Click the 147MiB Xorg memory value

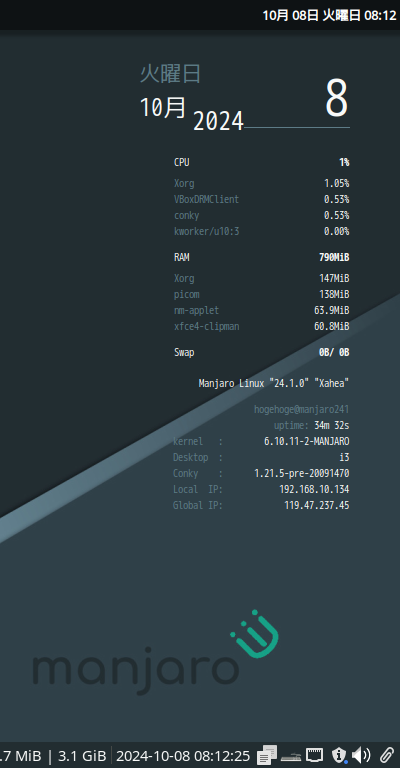tap(334, 279)
